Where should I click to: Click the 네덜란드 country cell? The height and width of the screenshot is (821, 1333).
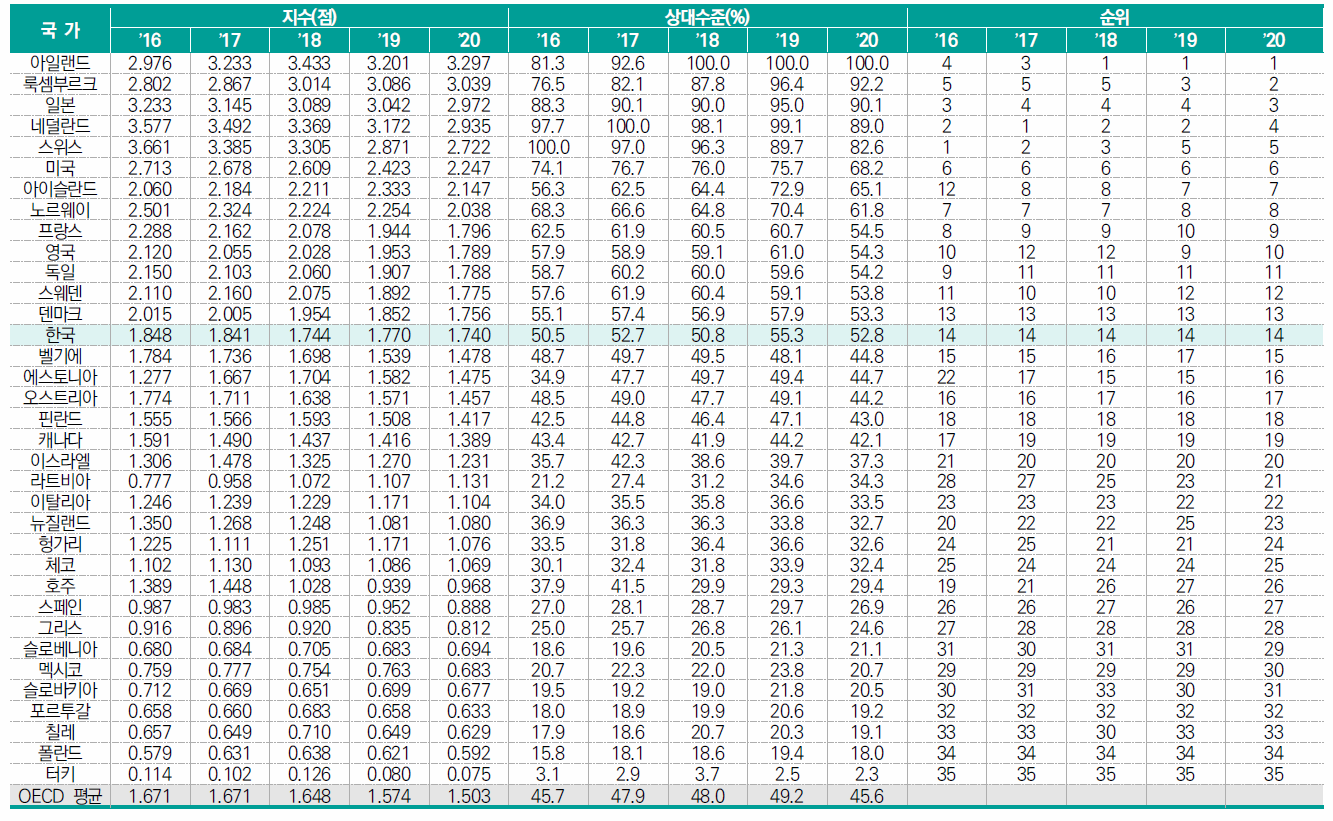(x=60, y=125)
